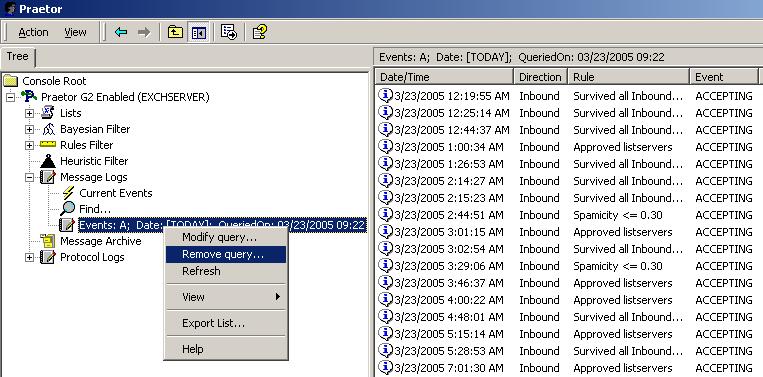Image resolution: width=763 pixels, height=377 pixels.
Task: Select the Heuristic Filter tree icon
Action: pyautogui.click(x=48, y=161)
